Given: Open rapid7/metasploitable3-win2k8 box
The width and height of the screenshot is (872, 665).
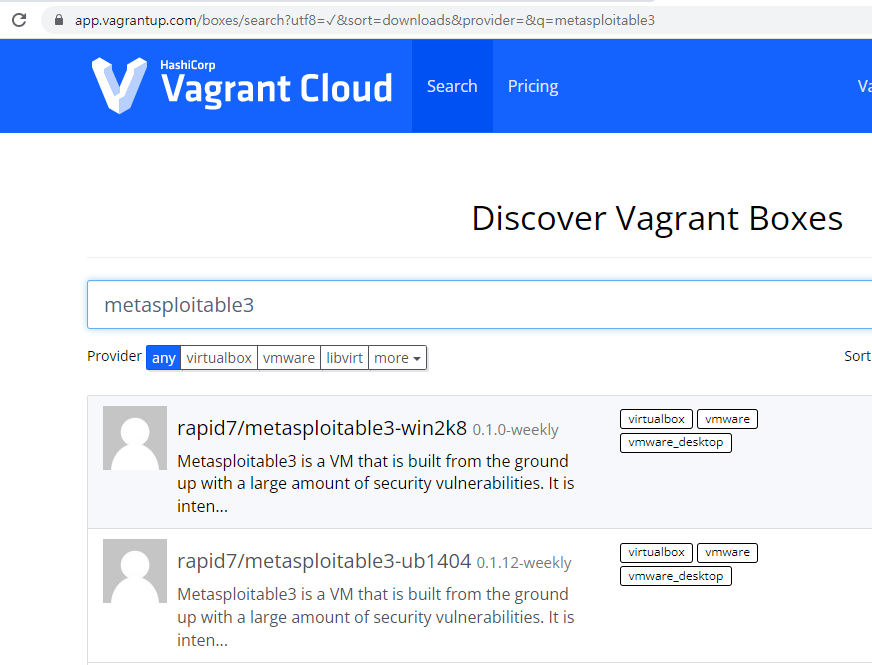Looking at the screenshot, I should point(322,428).
